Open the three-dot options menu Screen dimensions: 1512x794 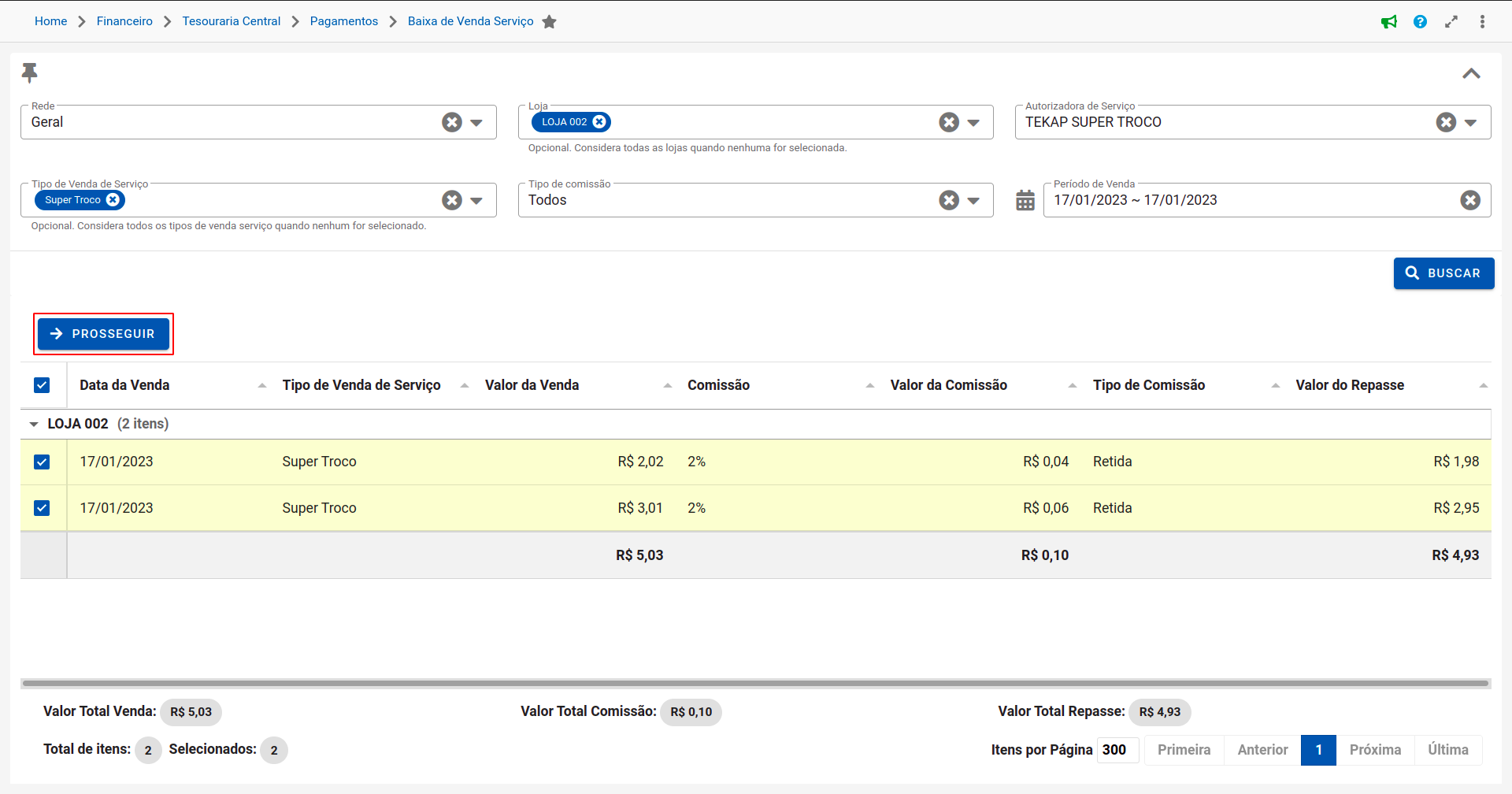coord(1482,22)
